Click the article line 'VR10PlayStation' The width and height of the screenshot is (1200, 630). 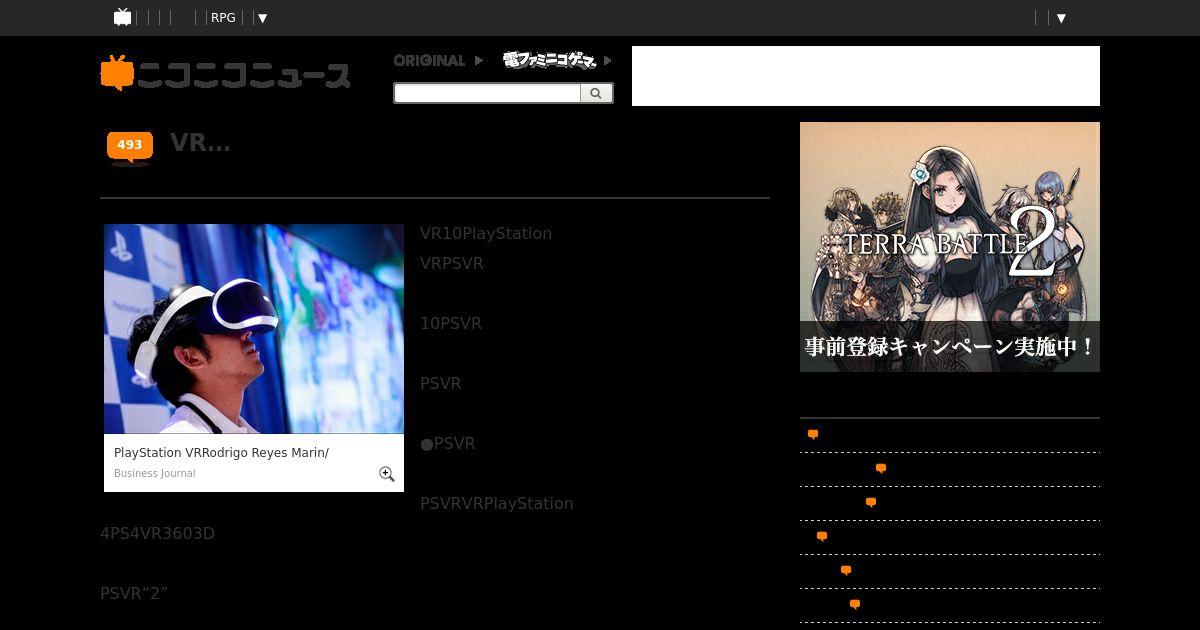(486, 233)
